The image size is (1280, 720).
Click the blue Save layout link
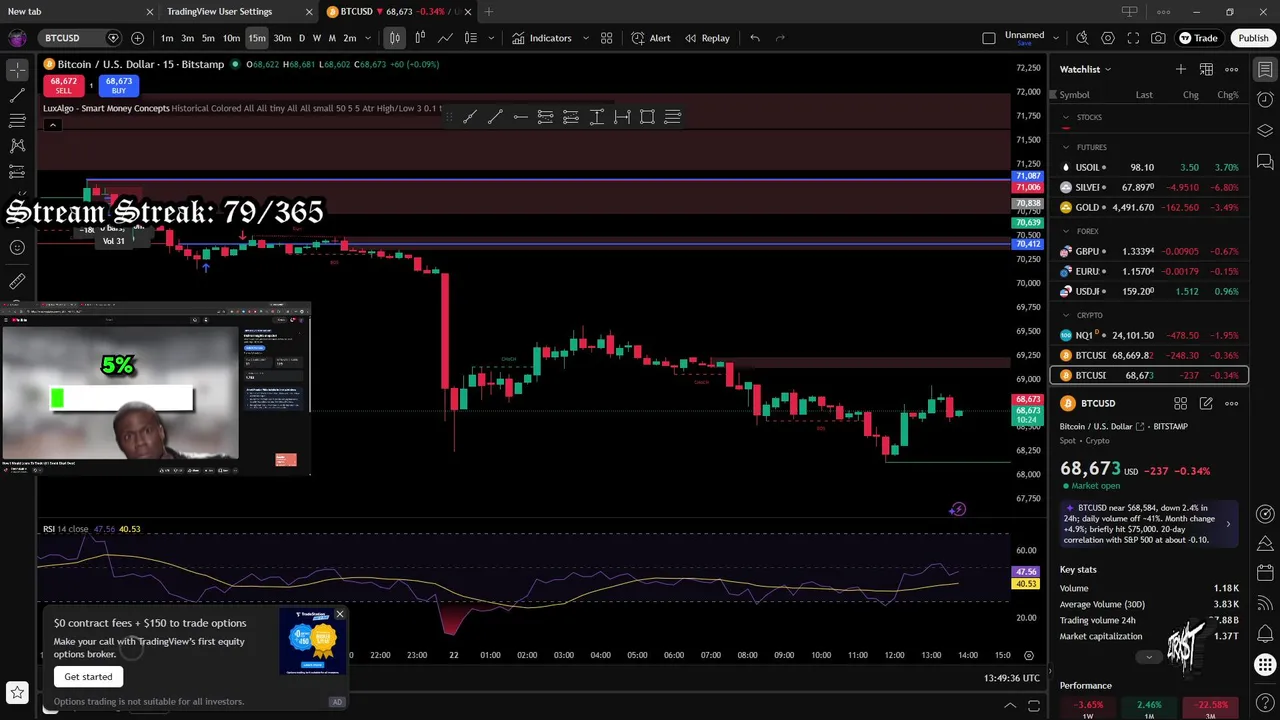pyautogui.click(x=1024, y=43)
